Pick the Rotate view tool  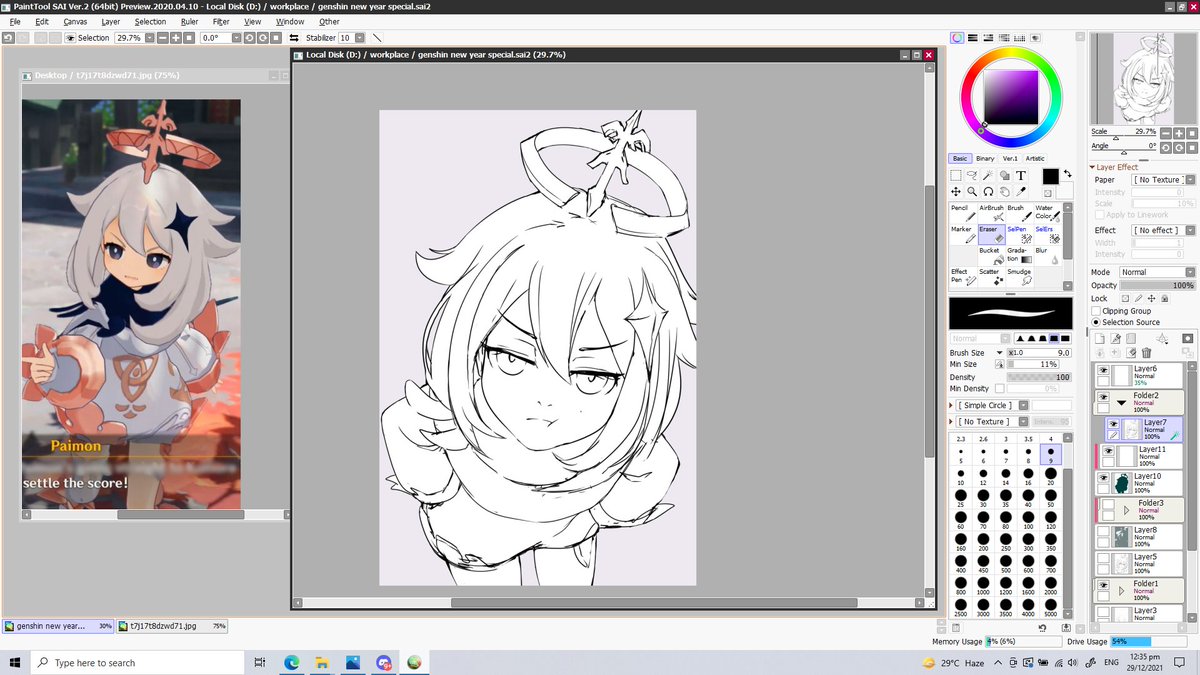click(x=989, y=191)
